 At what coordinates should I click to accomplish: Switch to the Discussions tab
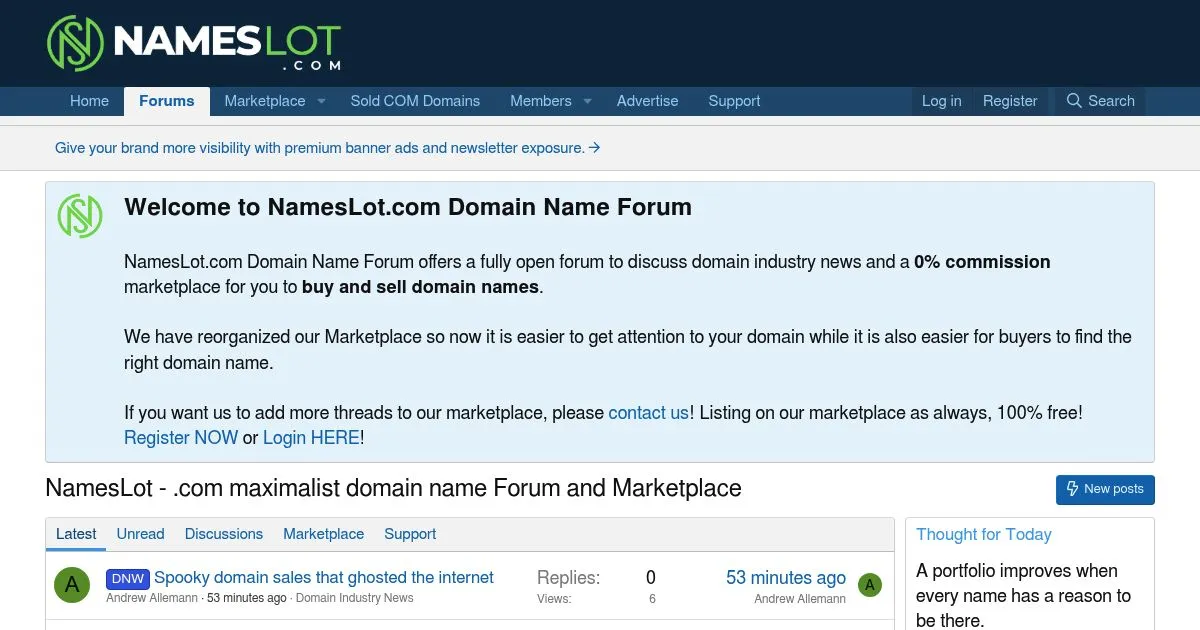pyautogui.click(x=224, y=534)
